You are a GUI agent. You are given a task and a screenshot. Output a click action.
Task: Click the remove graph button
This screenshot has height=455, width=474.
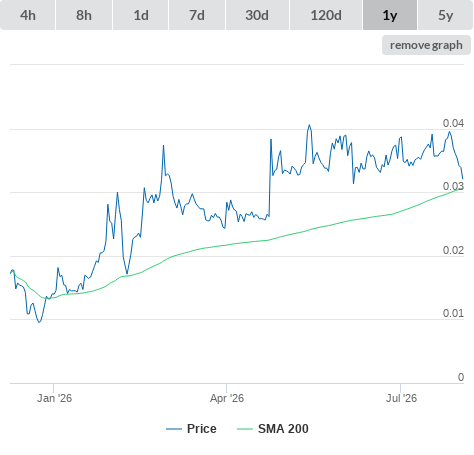tap(426, 45)
